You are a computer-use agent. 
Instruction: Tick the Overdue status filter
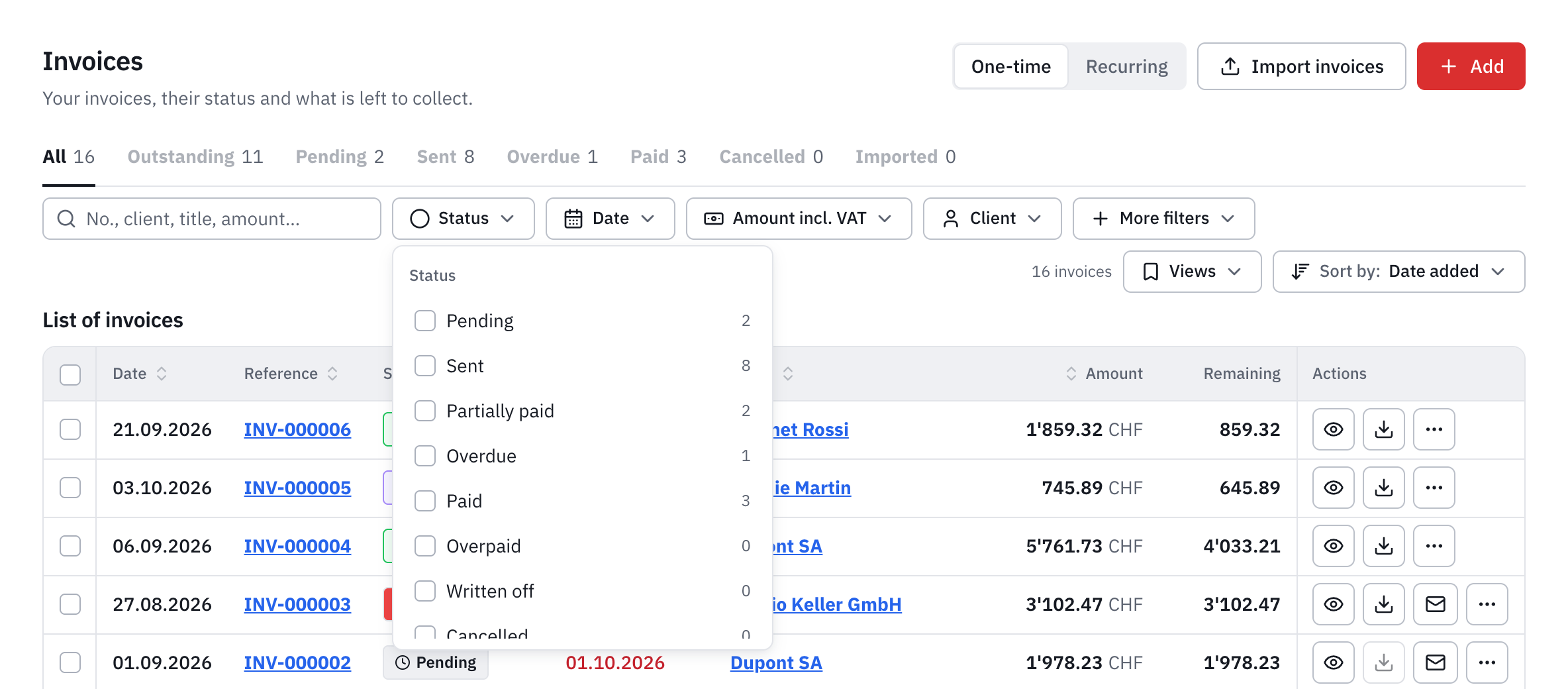click(425, 456)
